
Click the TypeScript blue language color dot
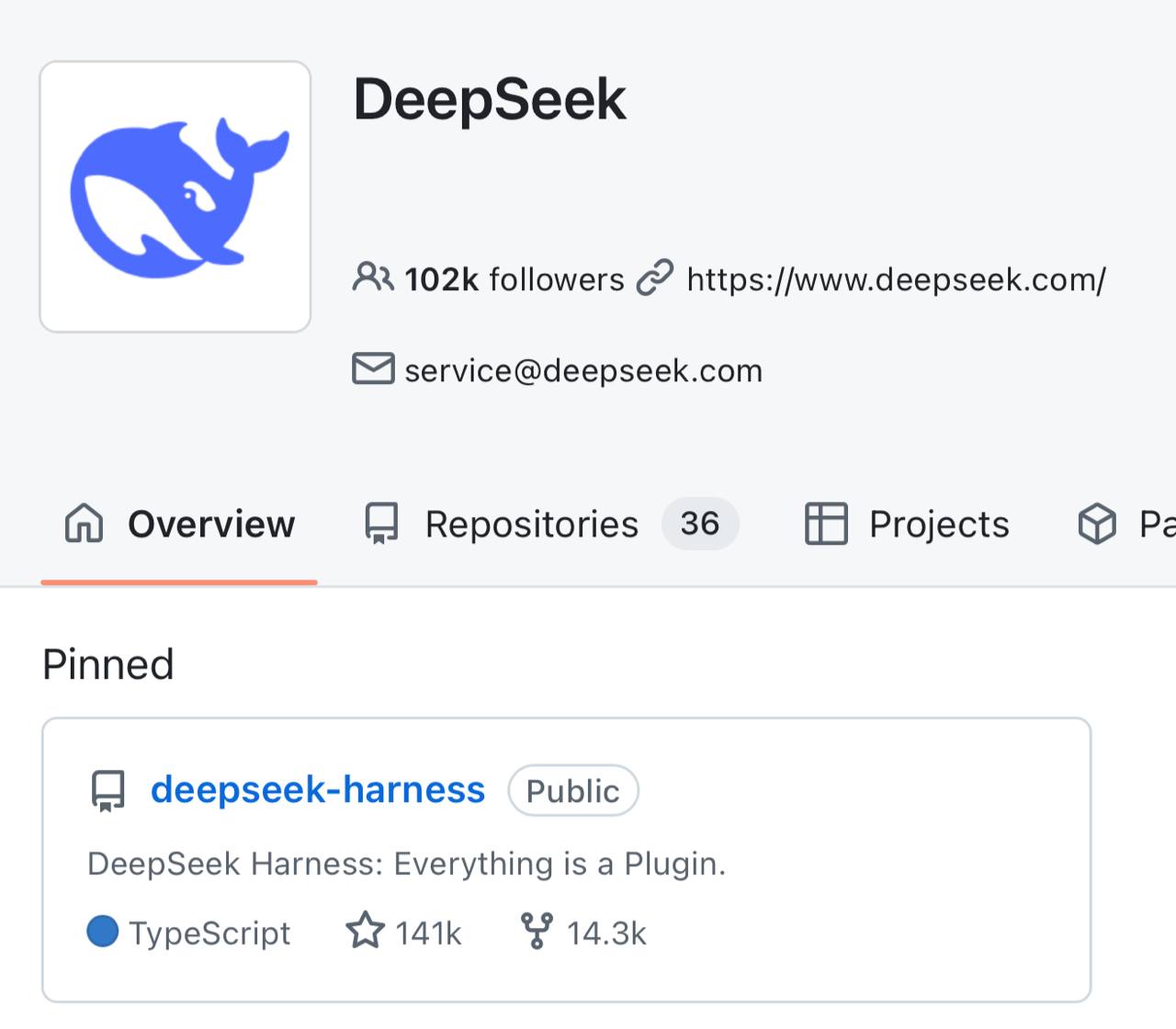point(103,931)
